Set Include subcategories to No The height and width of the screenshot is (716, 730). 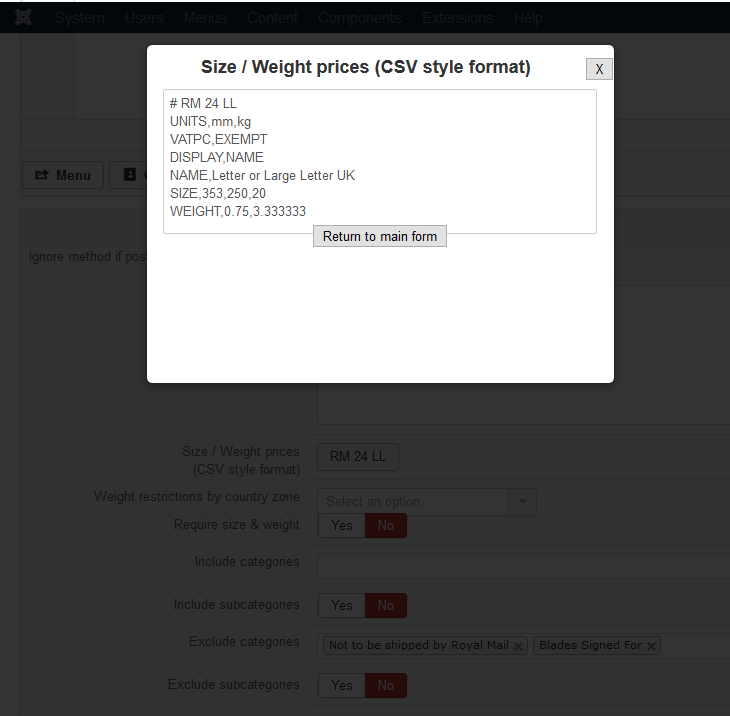coord(385,606)
